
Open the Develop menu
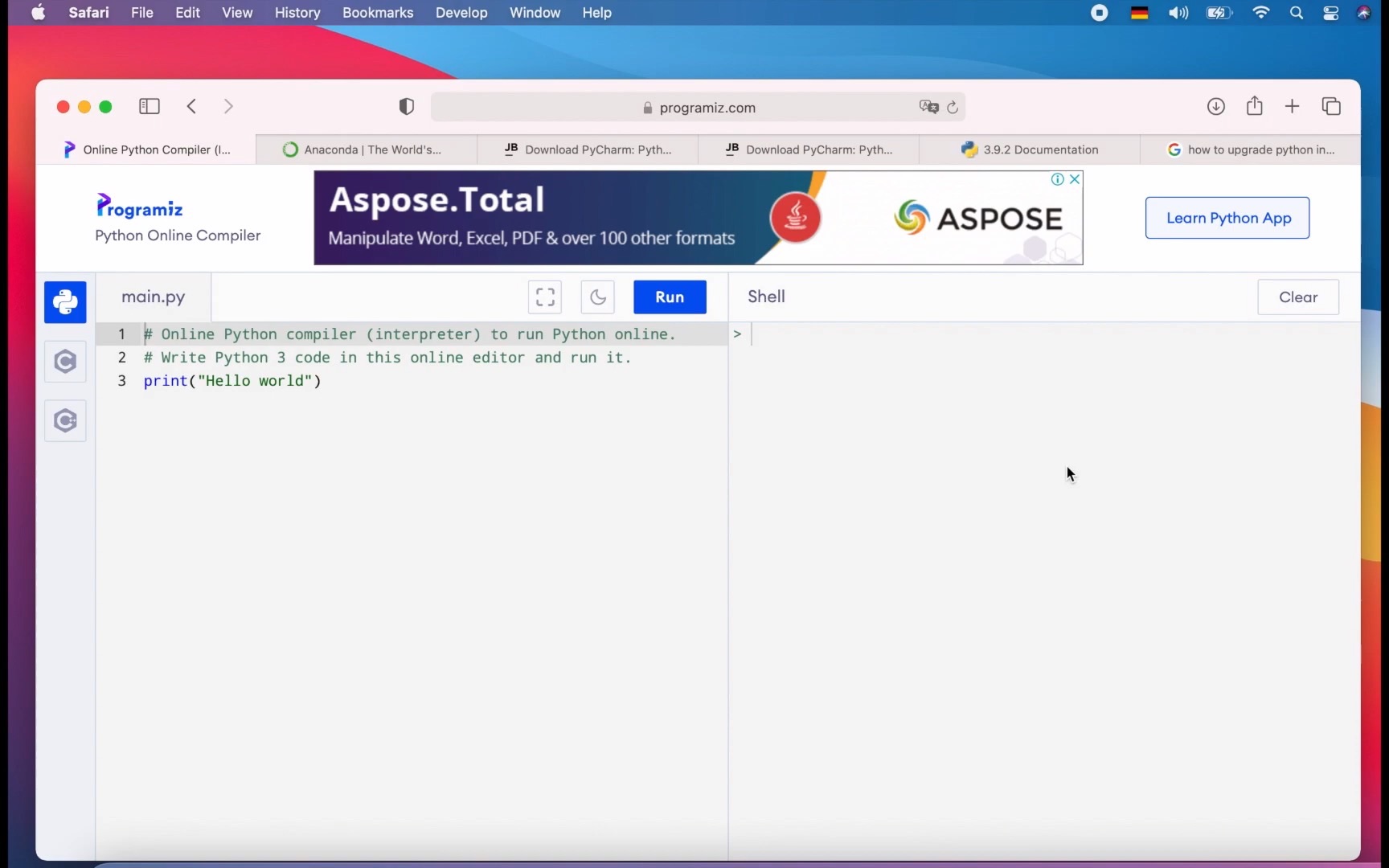(461, 13)
